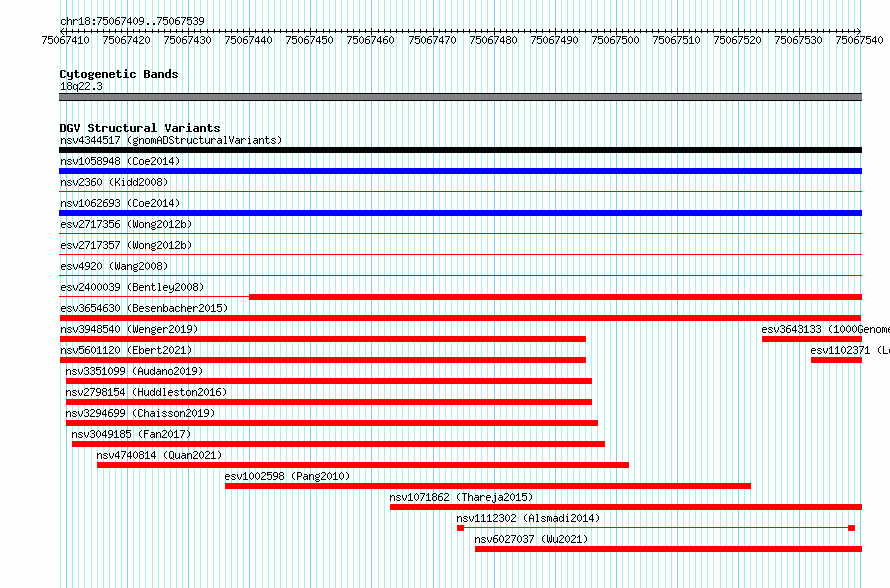Open nsv1071862 (Thareja2015) label

click(x=461, y=497)
